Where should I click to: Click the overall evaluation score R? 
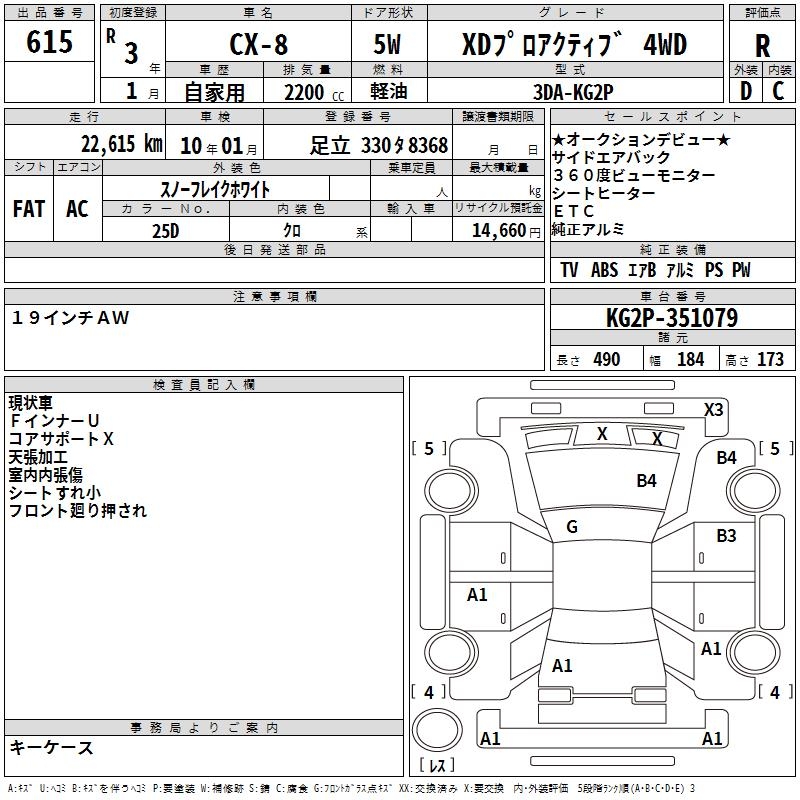pyautogui.click(x=762, y=44)
